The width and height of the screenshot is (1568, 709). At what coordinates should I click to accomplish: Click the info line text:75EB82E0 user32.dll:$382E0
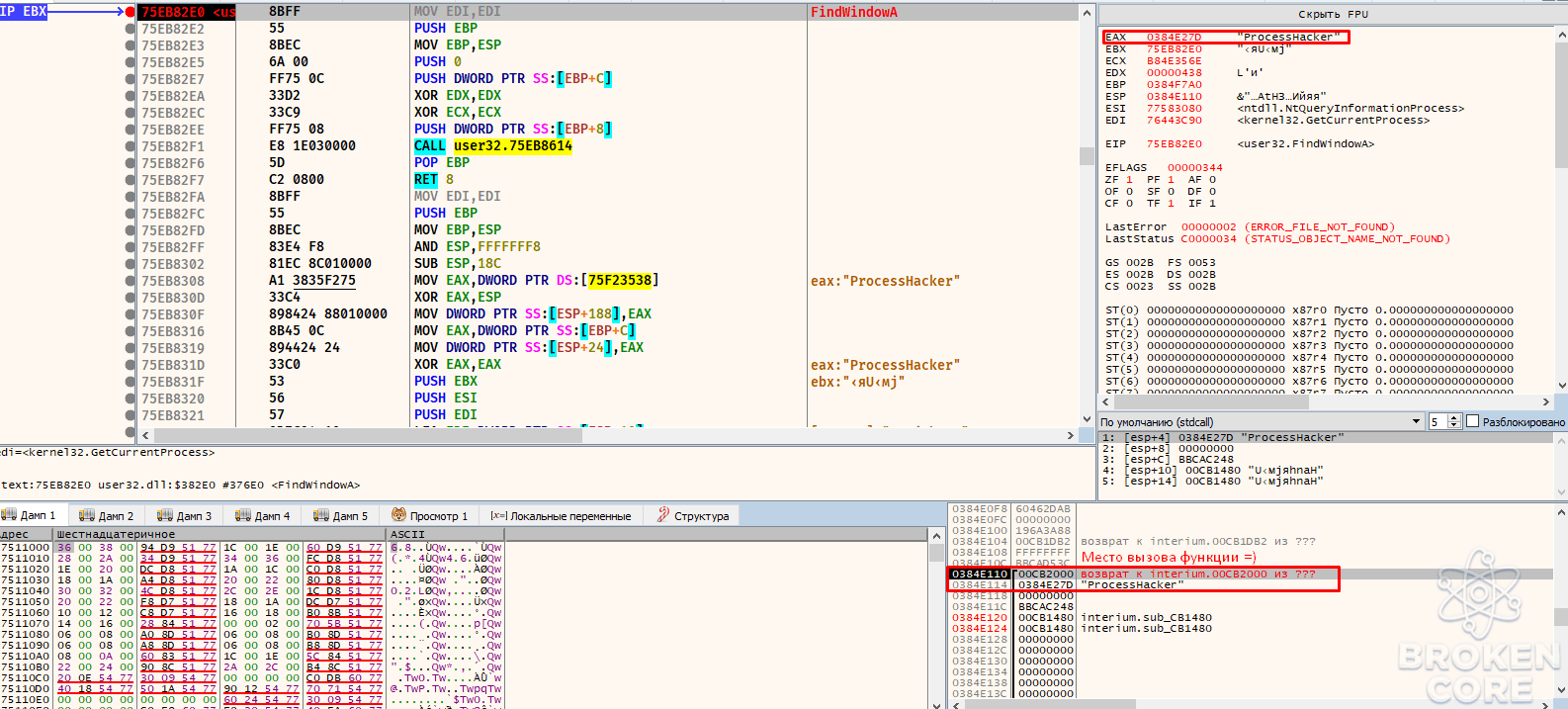tap(180, 485)
